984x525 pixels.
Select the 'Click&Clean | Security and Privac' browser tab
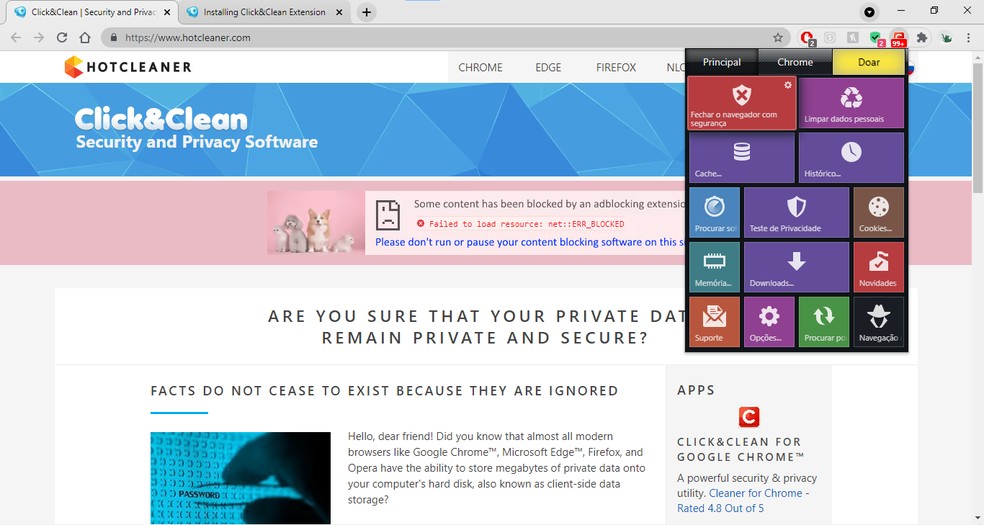pos(94,12)
